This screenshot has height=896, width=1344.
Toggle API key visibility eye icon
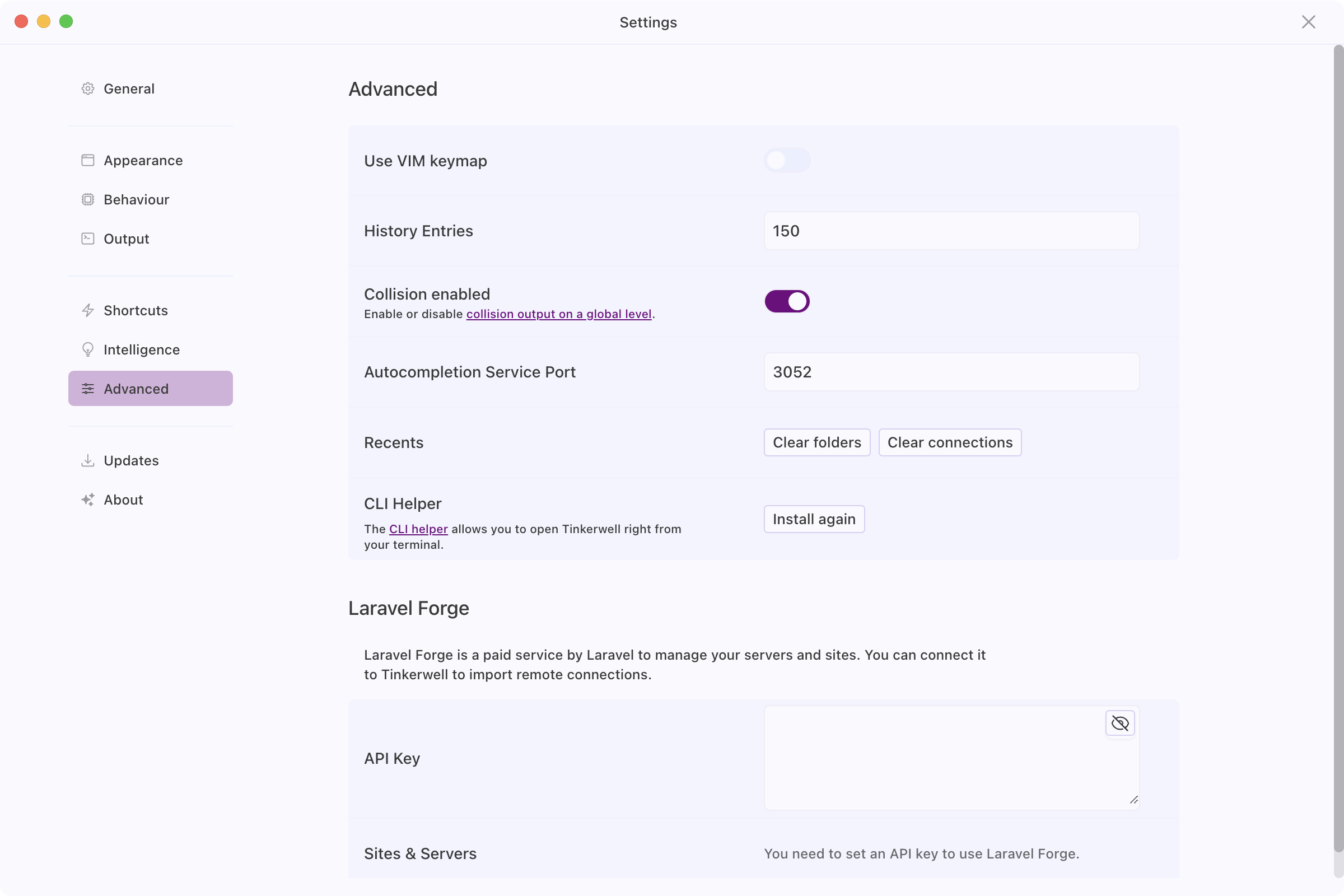tap(1120, 724)
